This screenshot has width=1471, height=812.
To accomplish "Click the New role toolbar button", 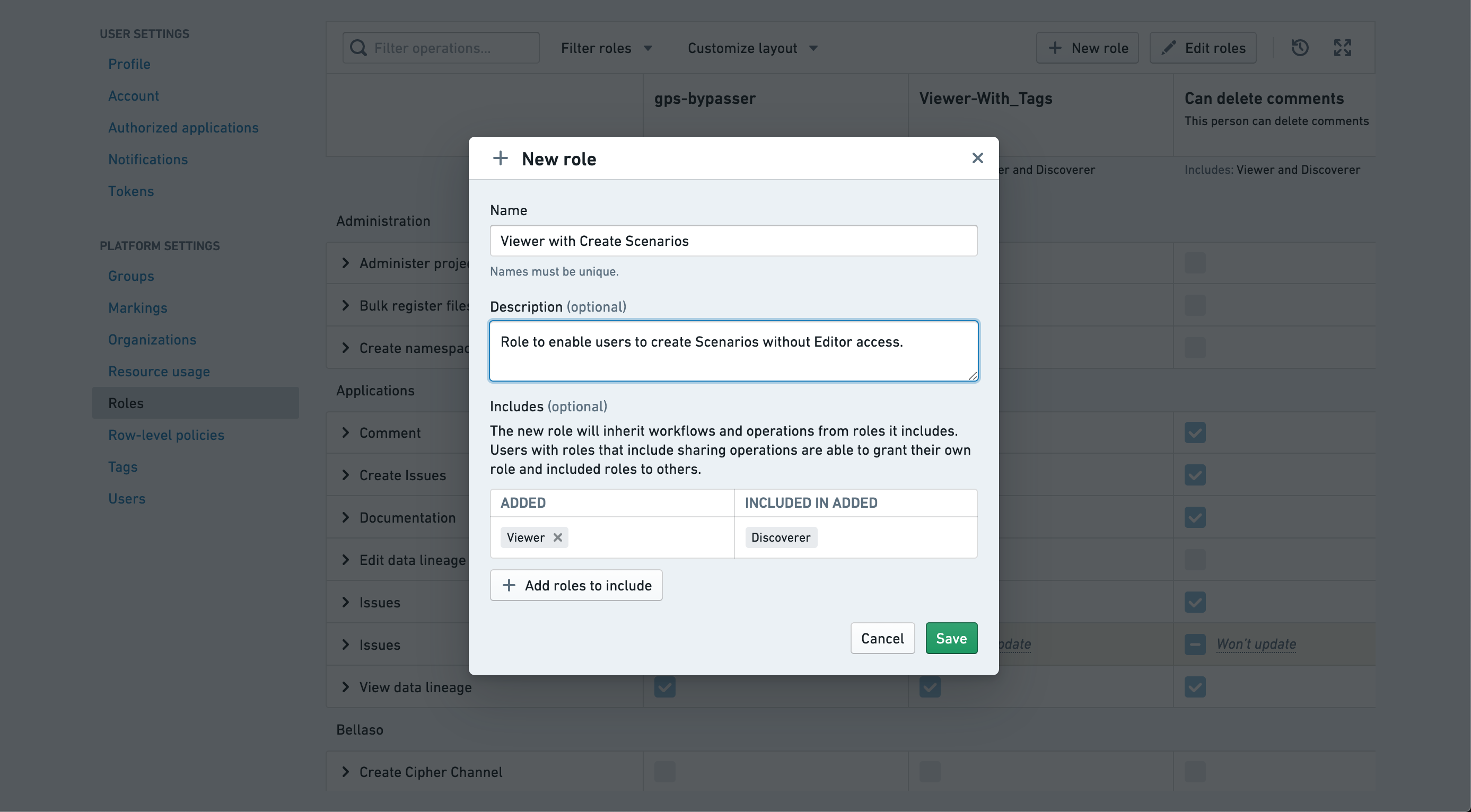I will click(1087, 48).
